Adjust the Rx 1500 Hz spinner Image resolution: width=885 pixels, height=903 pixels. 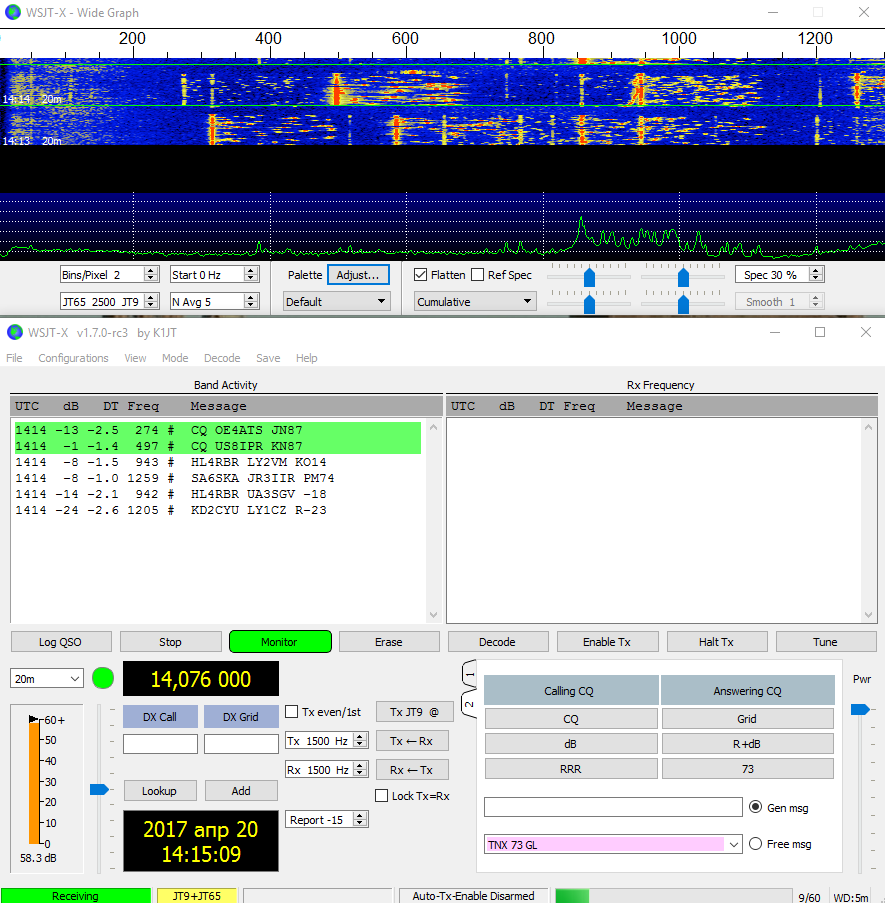pos(360,769)
